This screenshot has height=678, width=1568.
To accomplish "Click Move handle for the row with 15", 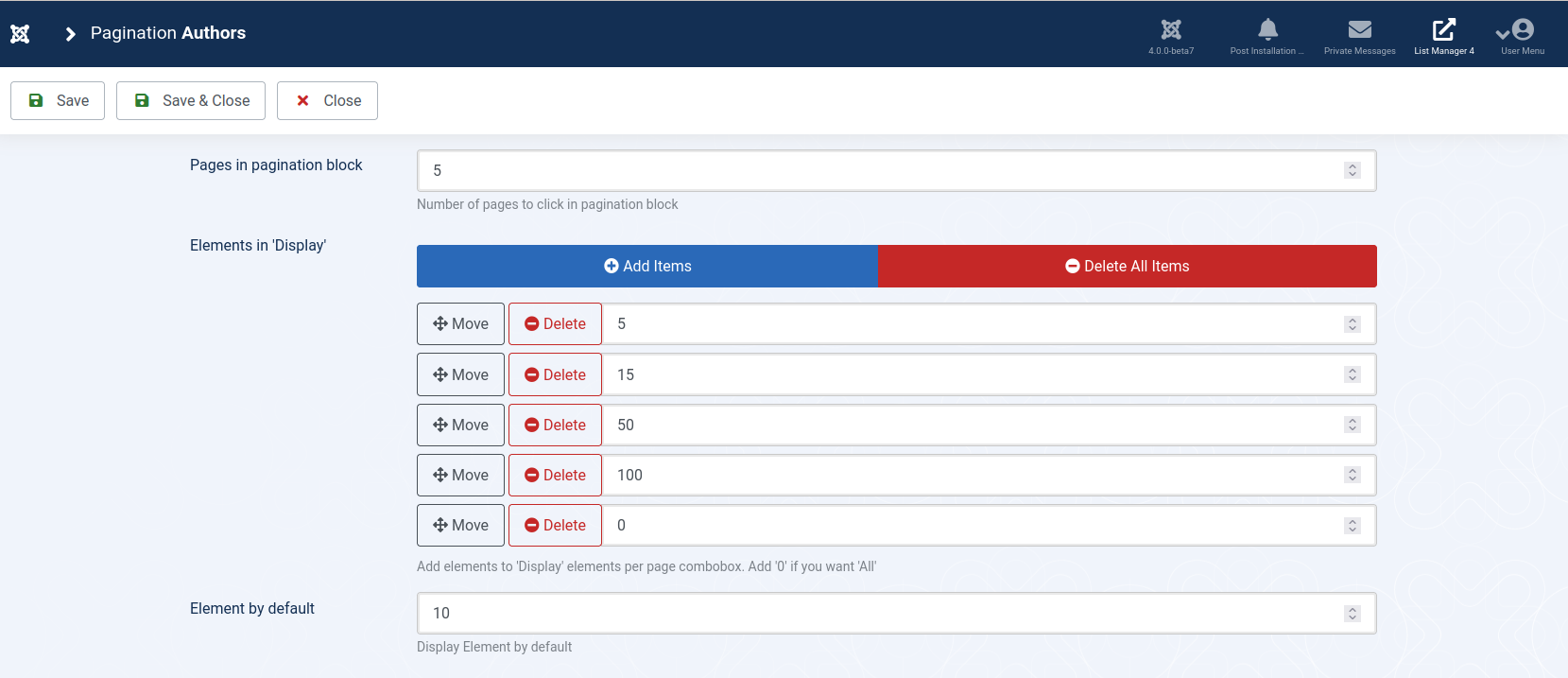I will pyautogui.click(x=460, y=374).
